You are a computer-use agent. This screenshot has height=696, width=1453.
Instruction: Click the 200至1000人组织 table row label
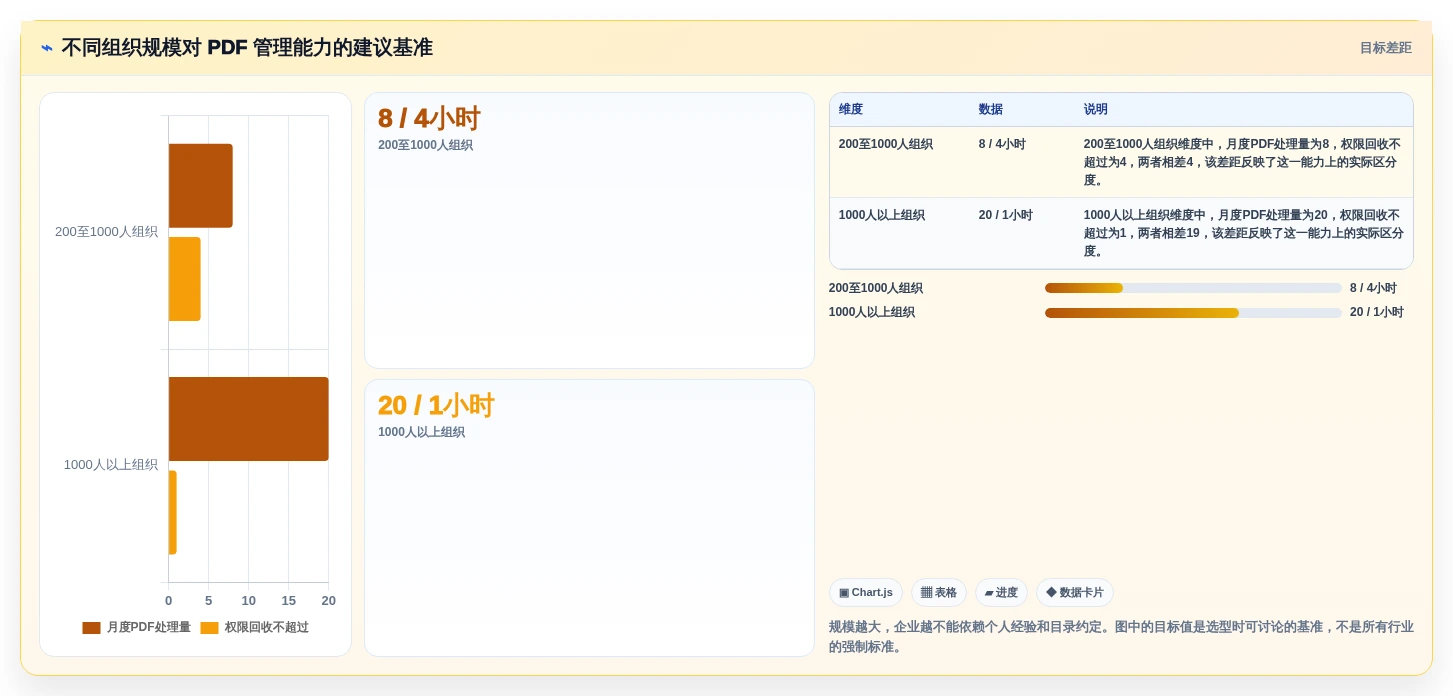(x=886, y=144)
